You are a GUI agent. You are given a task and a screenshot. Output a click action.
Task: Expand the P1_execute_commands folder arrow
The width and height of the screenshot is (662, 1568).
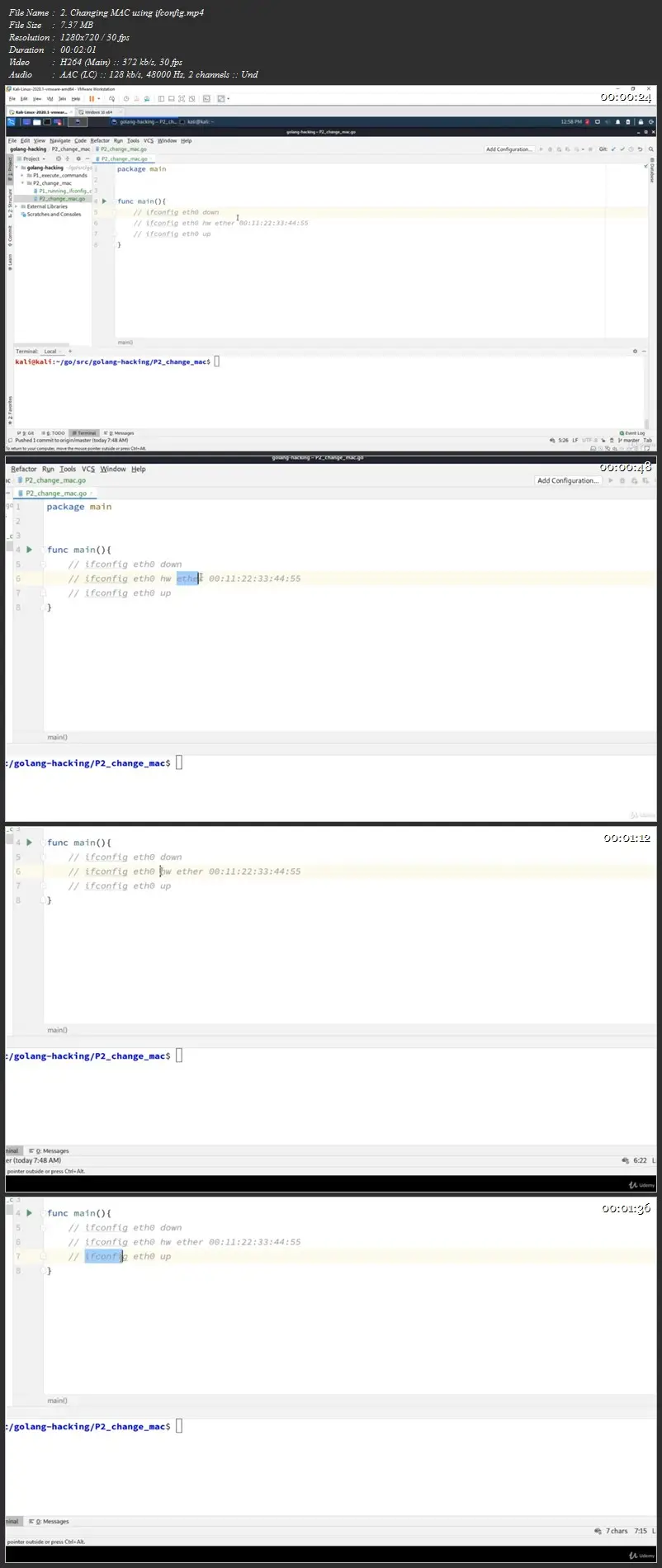pos(22,176)
